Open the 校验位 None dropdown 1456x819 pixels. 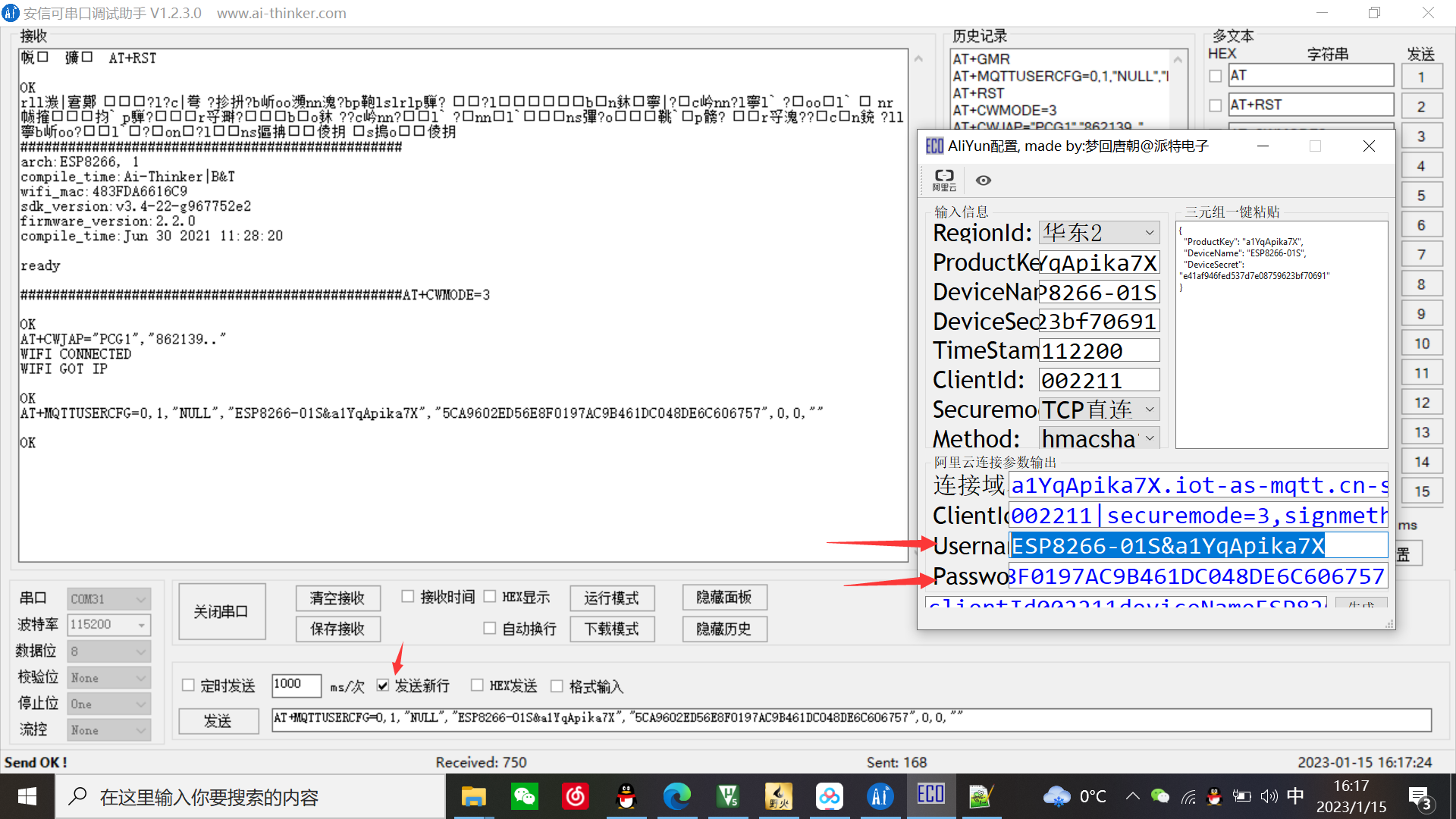108,678
